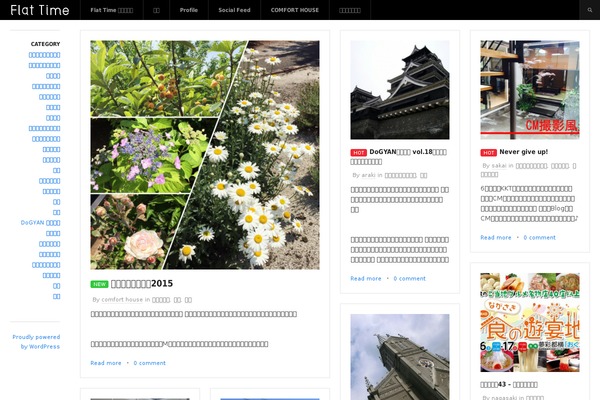Click 0 comment under DoGYAN post
The height and width of the screenshot is (400, 600).
tap(409, 278)
